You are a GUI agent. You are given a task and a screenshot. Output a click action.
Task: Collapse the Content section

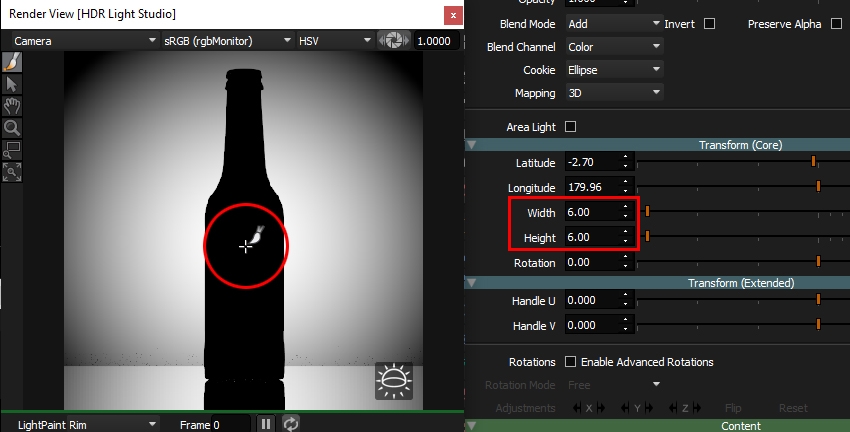pyautogui.click(x=471, y=426)
